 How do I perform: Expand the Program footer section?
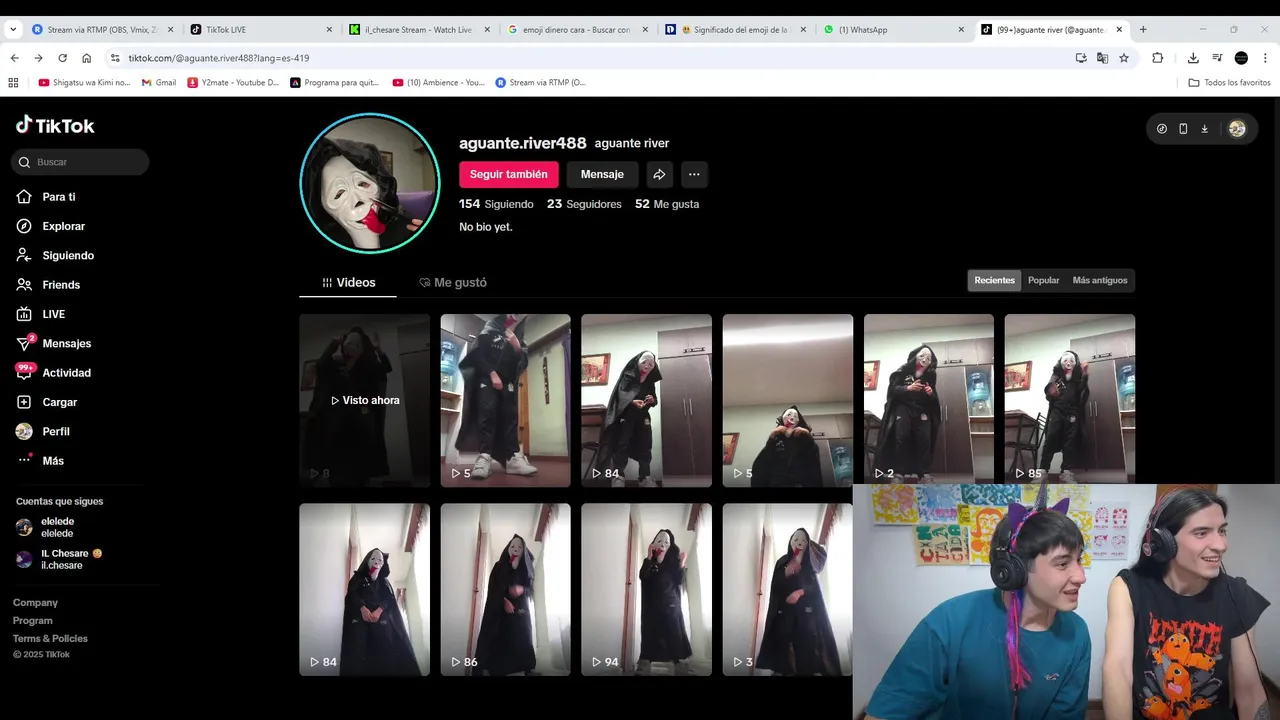pyautogui.click(x=33, y=621)
